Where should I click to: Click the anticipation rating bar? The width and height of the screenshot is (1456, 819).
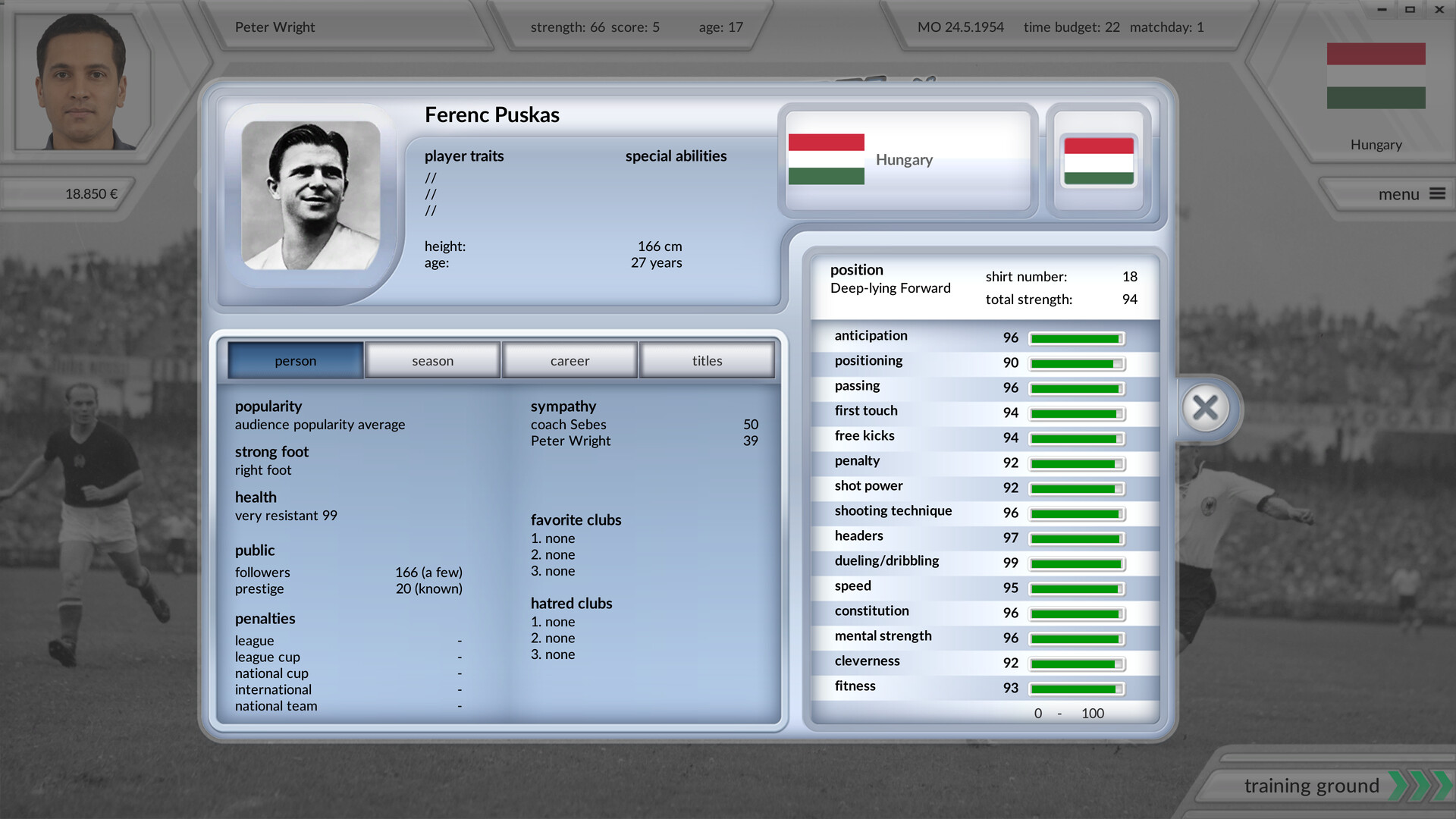1075,337
